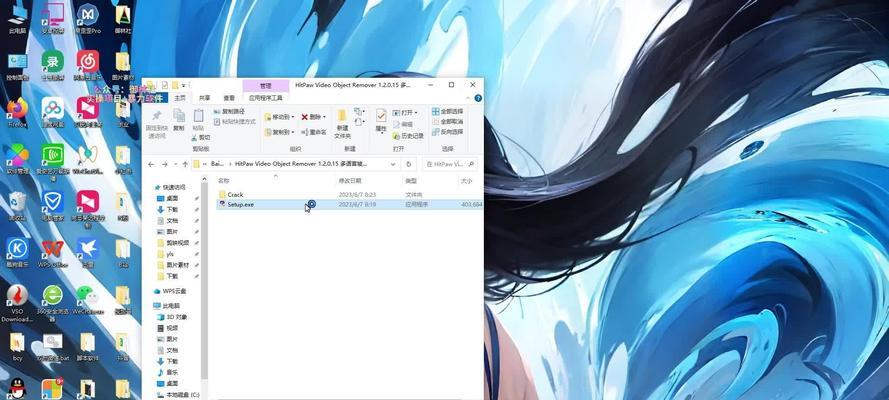Click 粘贴快捷方式 paste shortcut
This screenshot has width=889, height=400.
(x=235, y=121)
